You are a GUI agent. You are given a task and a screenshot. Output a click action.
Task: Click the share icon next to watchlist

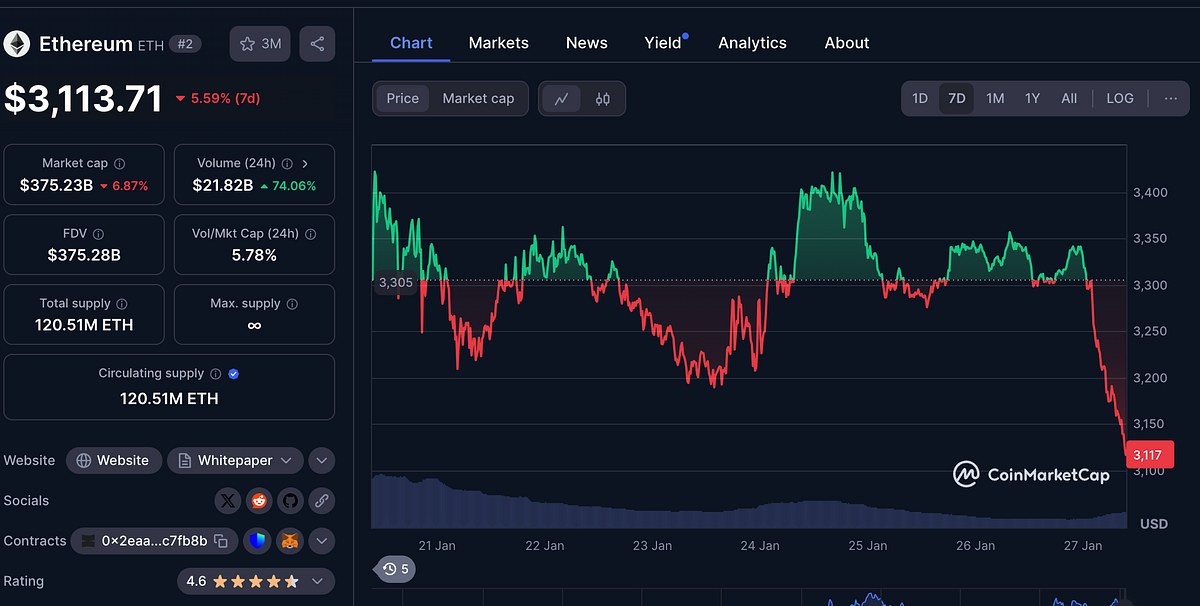[317, 43]
